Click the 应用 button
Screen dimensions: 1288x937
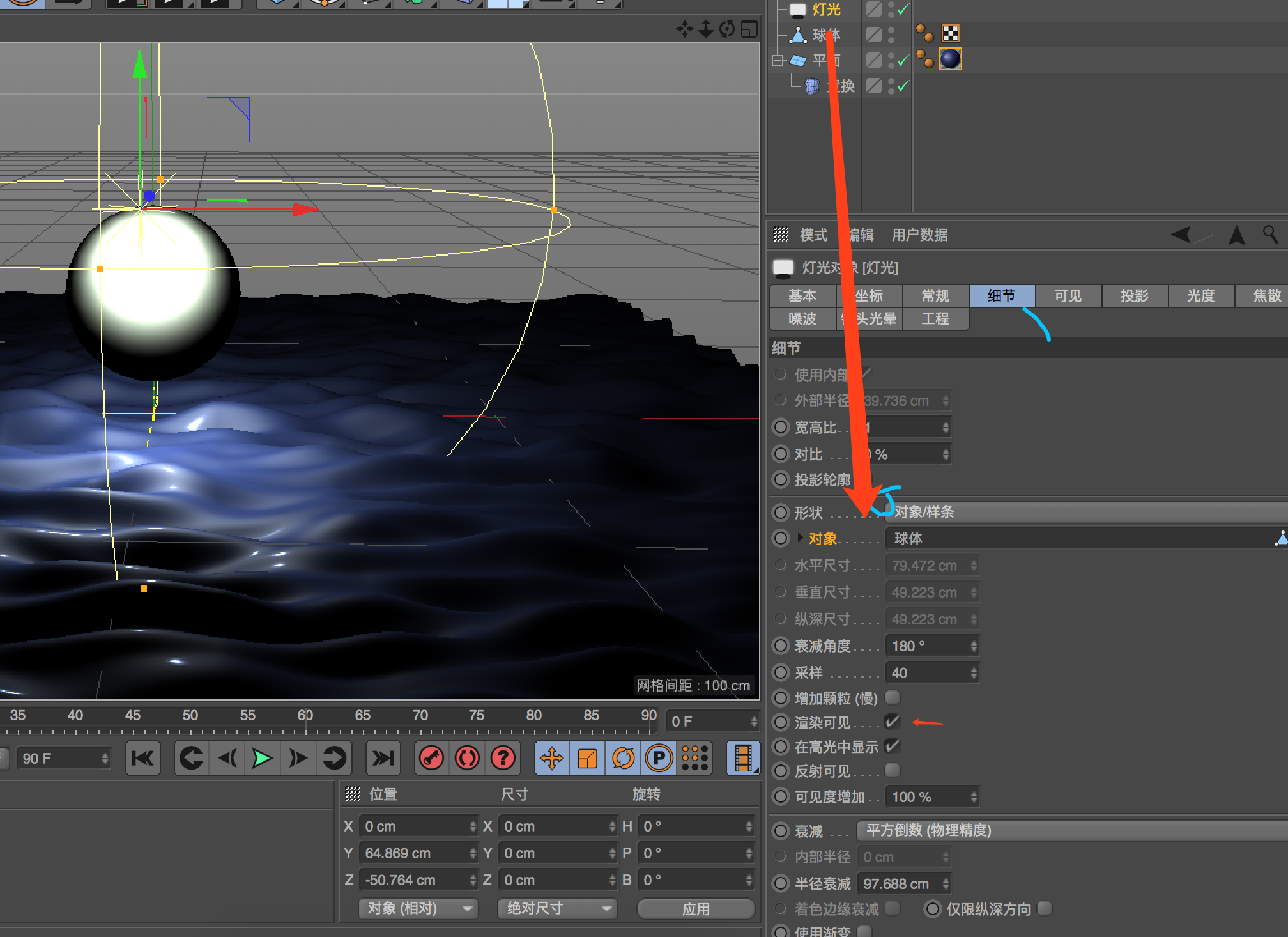[x=696, y=908]
